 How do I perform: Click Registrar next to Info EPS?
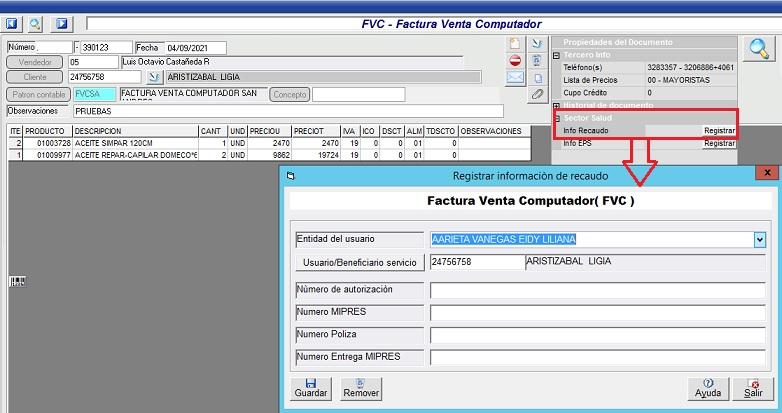(719, 144)
